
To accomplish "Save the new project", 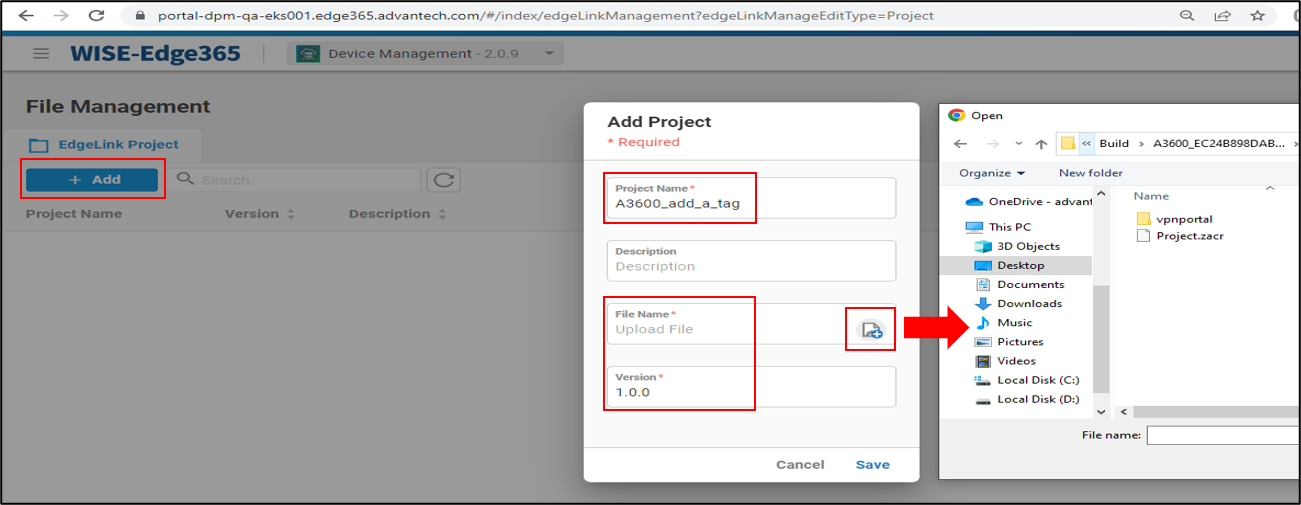I will pyautogui.click(x=872, y=465).
